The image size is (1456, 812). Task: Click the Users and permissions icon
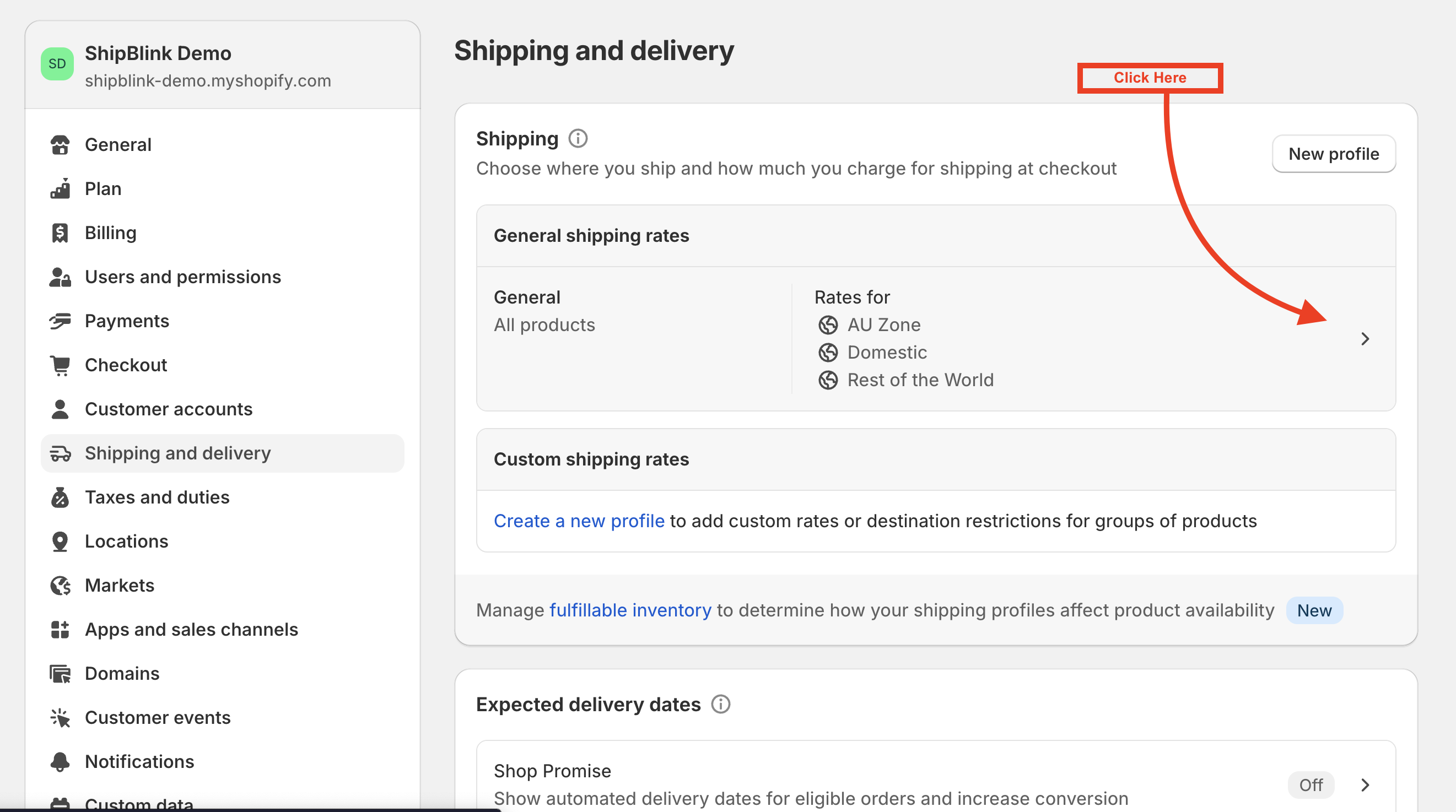click(60, 277)
